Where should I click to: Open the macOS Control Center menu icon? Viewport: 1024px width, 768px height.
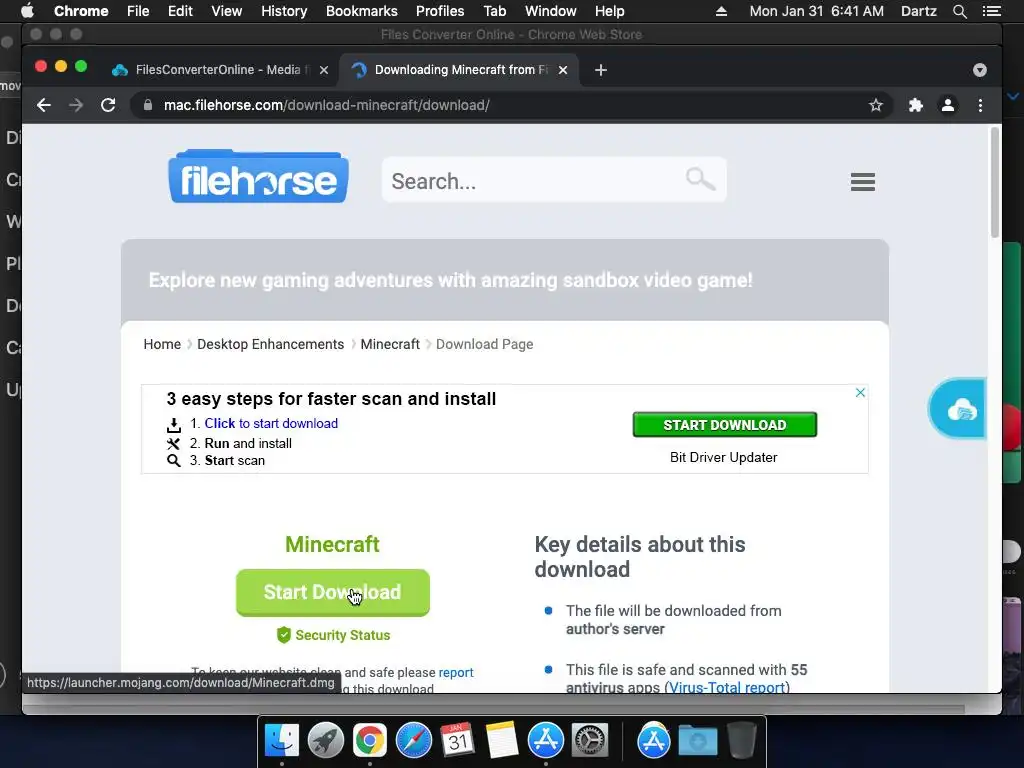click(x=991, y=11)
